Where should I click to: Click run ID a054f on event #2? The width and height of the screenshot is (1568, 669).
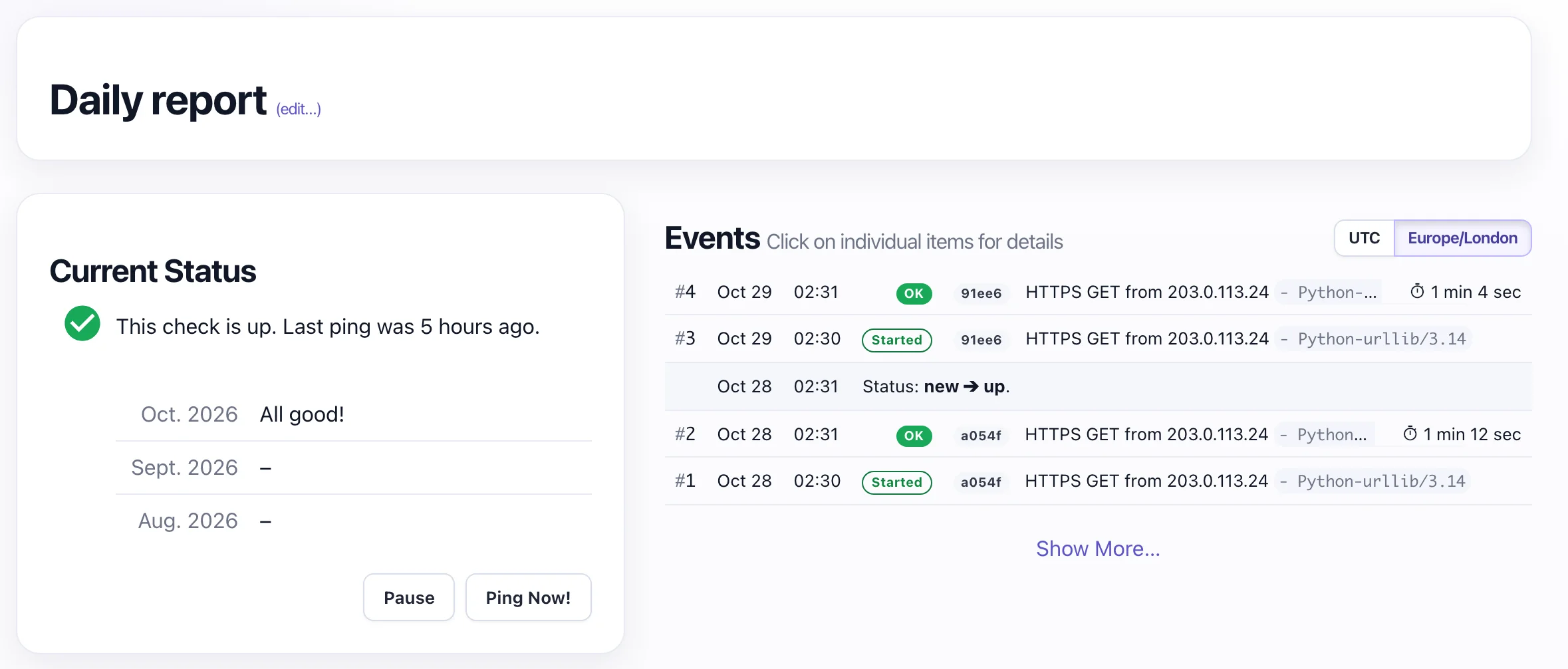tap(981, 436)
